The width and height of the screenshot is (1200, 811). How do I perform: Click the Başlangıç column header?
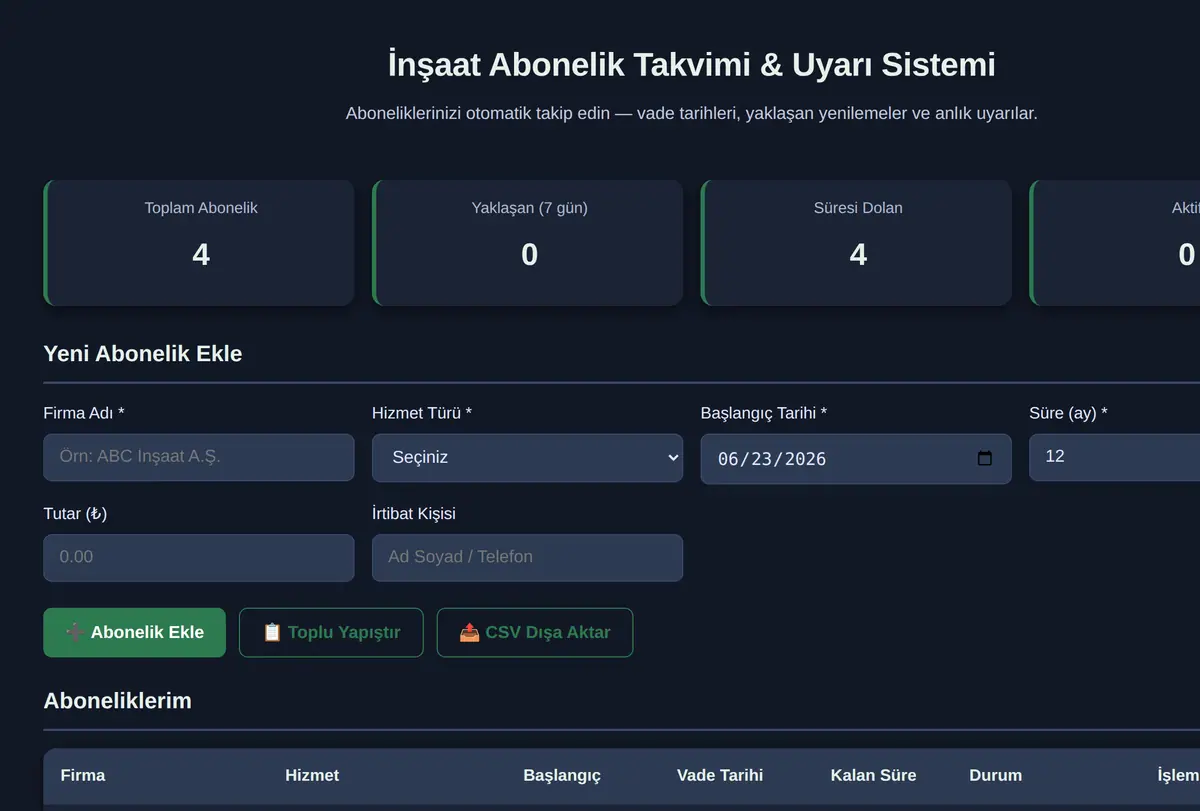(562, 775)
